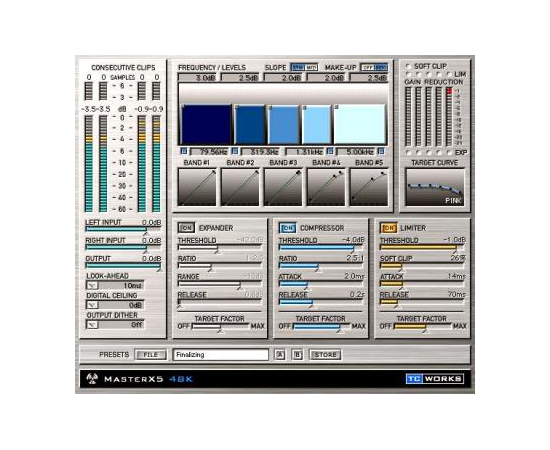
Task: Click the MasterX5 radiation logo icon
Action: pyautogui.click(x=92, y=378)
